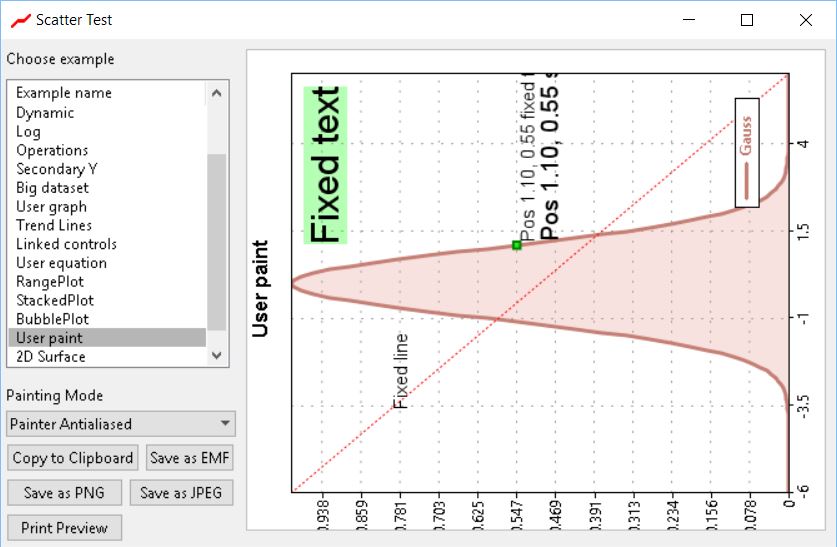Click the green Fixed text label in chart
Screen dimensions: 837x547
pos(325,165)
